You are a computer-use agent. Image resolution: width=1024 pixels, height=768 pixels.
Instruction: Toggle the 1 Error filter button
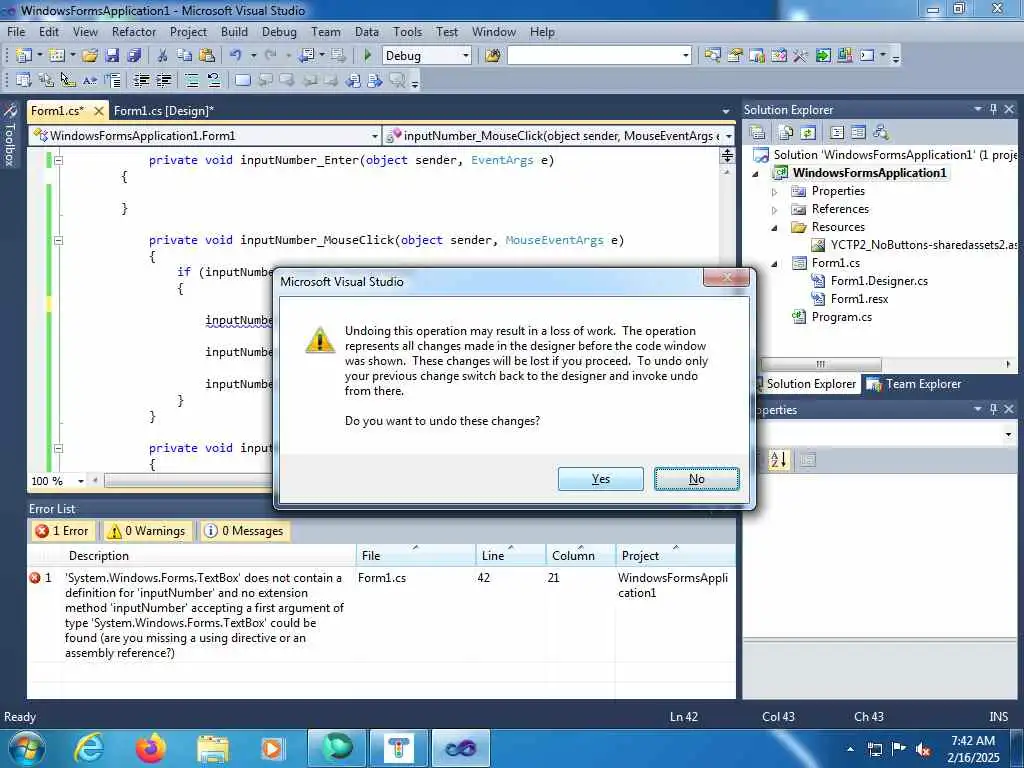tap(62, 531)
